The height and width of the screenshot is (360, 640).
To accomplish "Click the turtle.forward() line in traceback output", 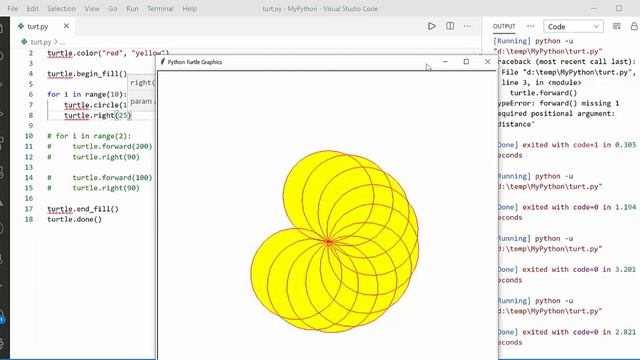I will [x=543, y=93].
